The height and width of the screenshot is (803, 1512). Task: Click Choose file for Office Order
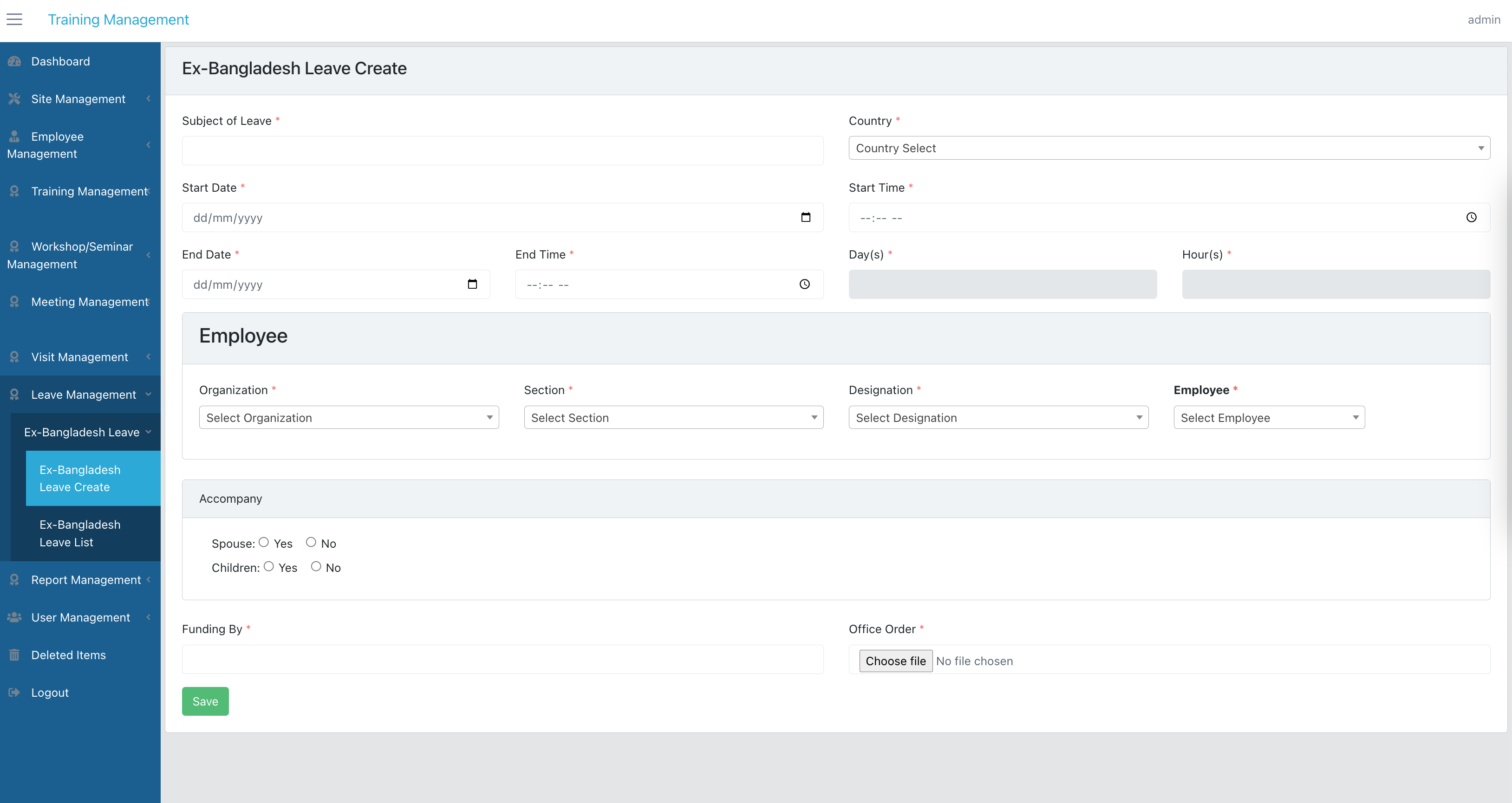[895, 661]
